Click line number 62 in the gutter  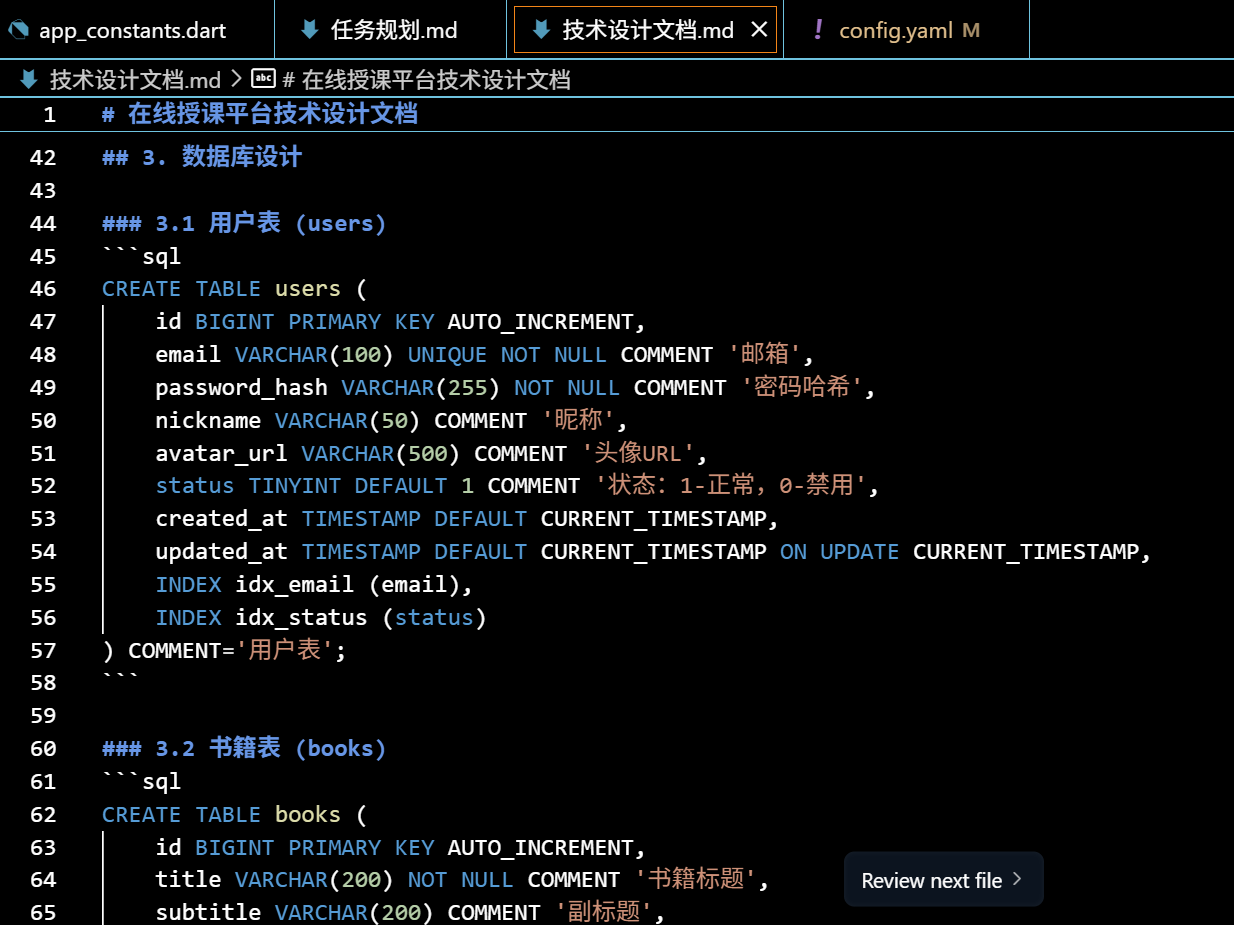(x=44, y=815)
